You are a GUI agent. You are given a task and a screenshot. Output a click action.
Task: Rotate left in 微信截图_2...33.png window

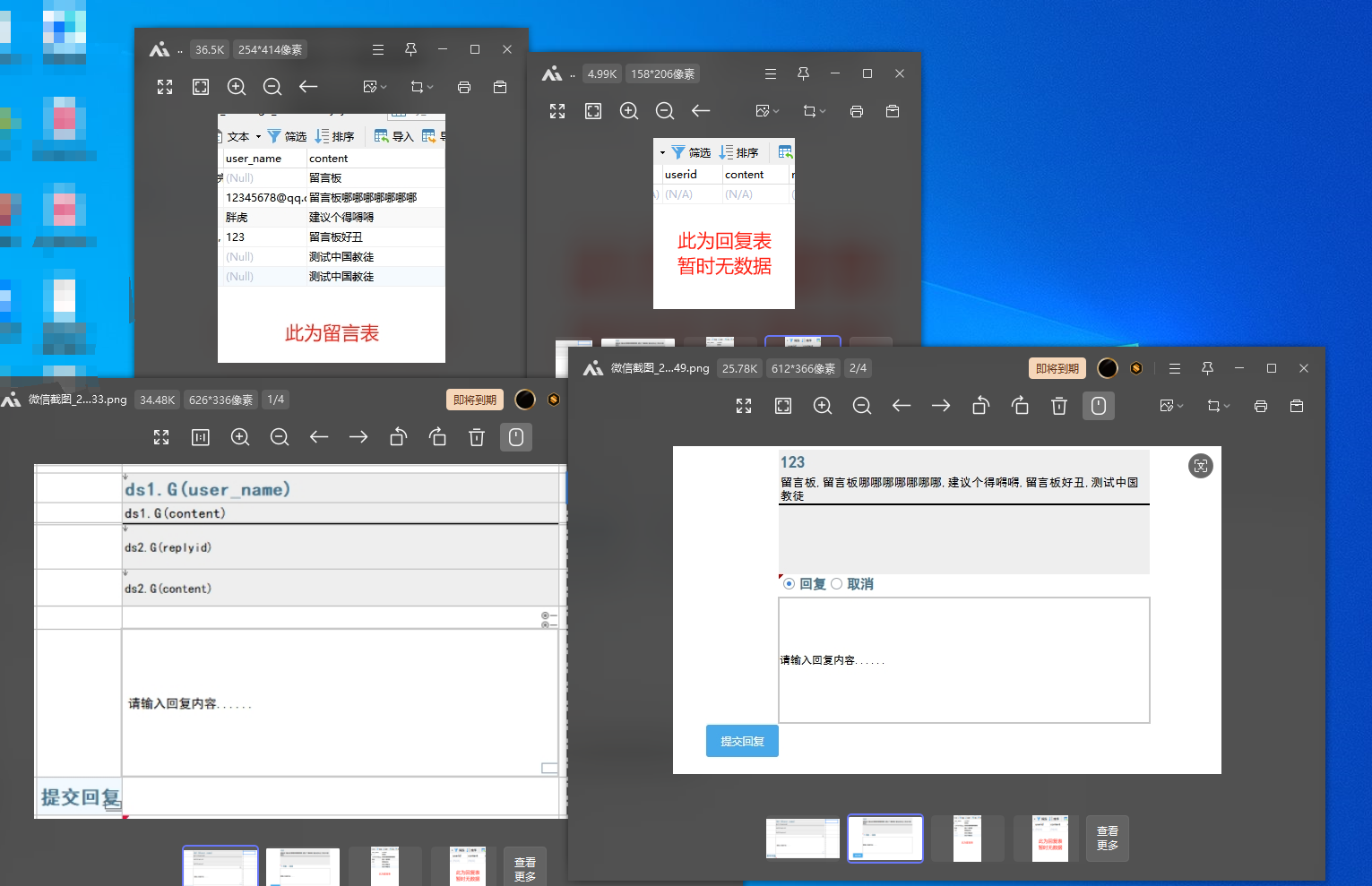[398, 437]
